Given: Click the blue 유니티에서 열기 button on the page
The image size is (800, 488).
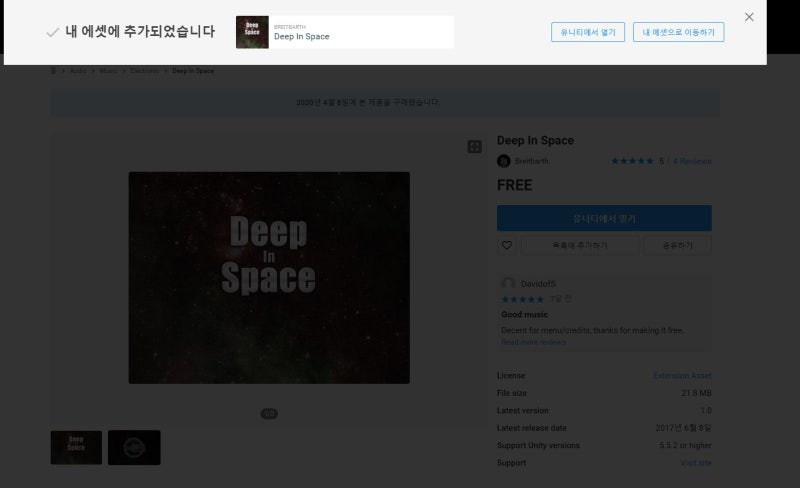Looking at the screenshot, I should coord(604,218).
